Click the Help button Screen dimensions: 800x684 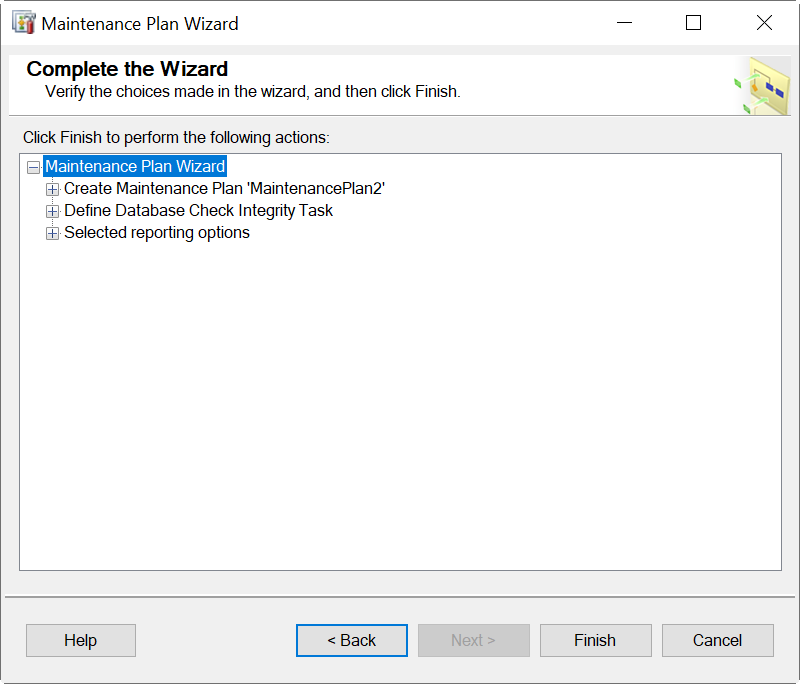pos(80,640)
